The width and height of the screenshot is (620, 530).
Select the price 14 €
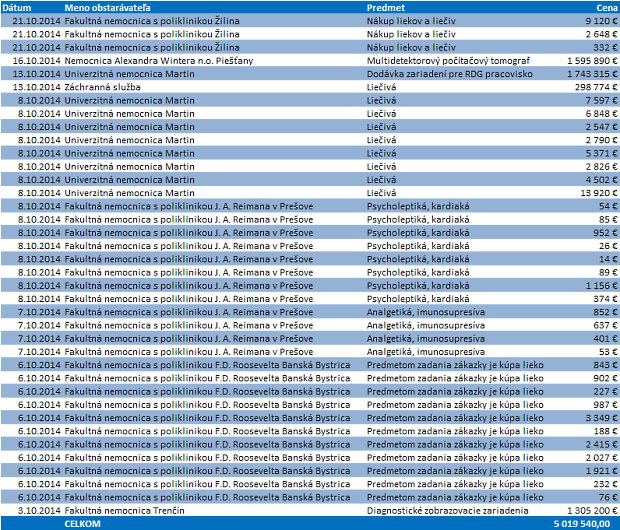coord(608,259)
